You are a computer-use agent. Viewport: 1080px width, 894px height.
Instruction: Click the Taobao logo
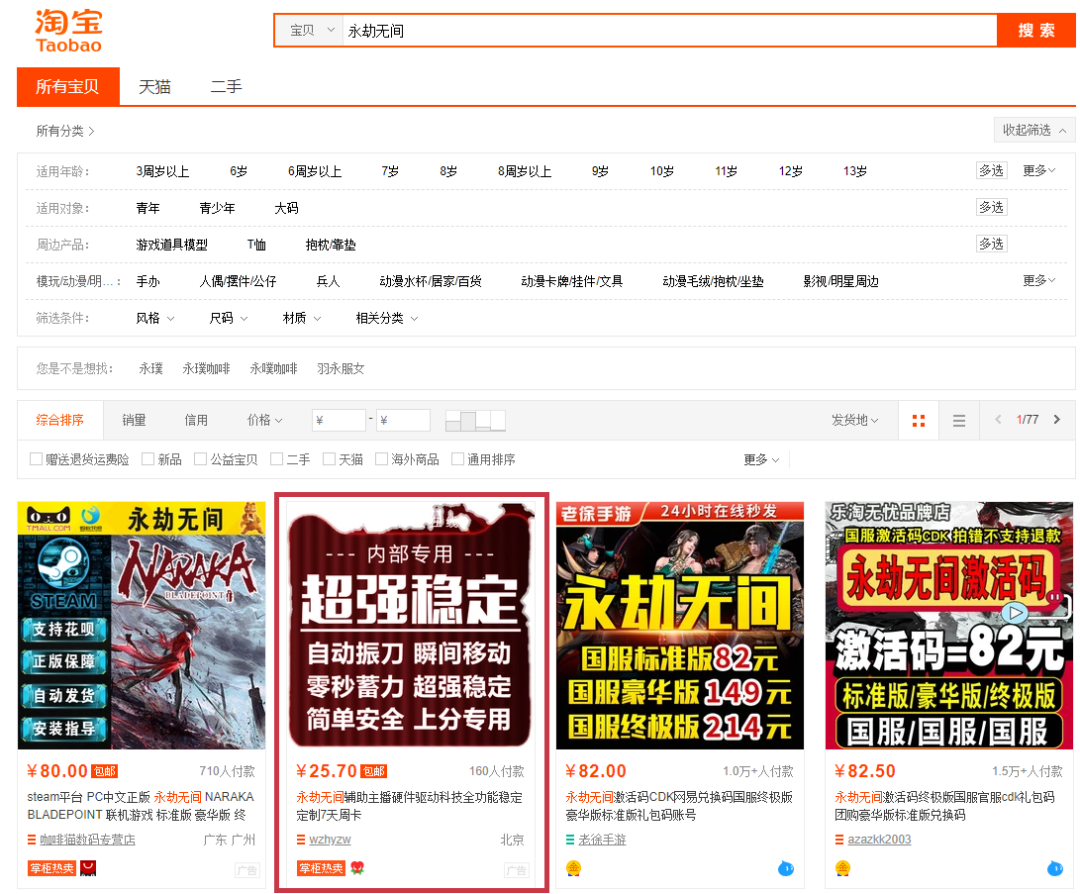click(x=68, y=31)
